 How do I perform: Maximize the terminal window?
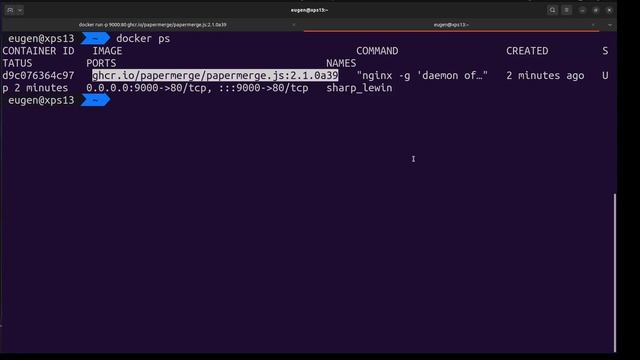click(596, 10)
